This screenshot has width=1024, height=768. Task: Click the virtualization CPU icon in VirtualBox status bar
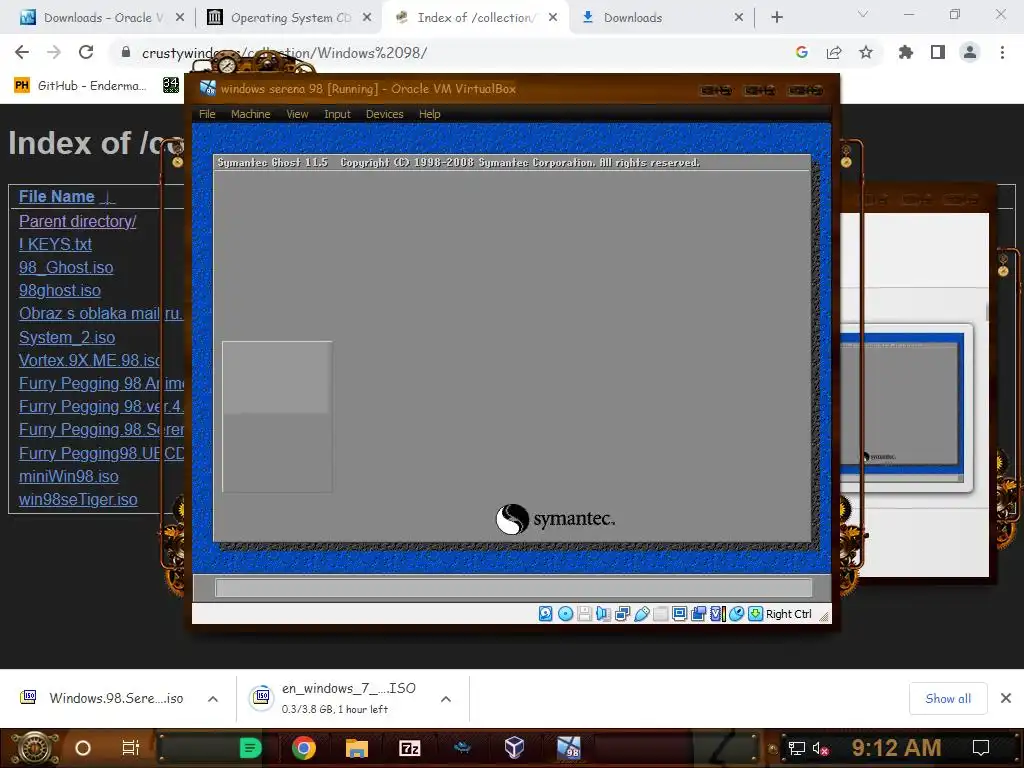(x=717, y=614)
